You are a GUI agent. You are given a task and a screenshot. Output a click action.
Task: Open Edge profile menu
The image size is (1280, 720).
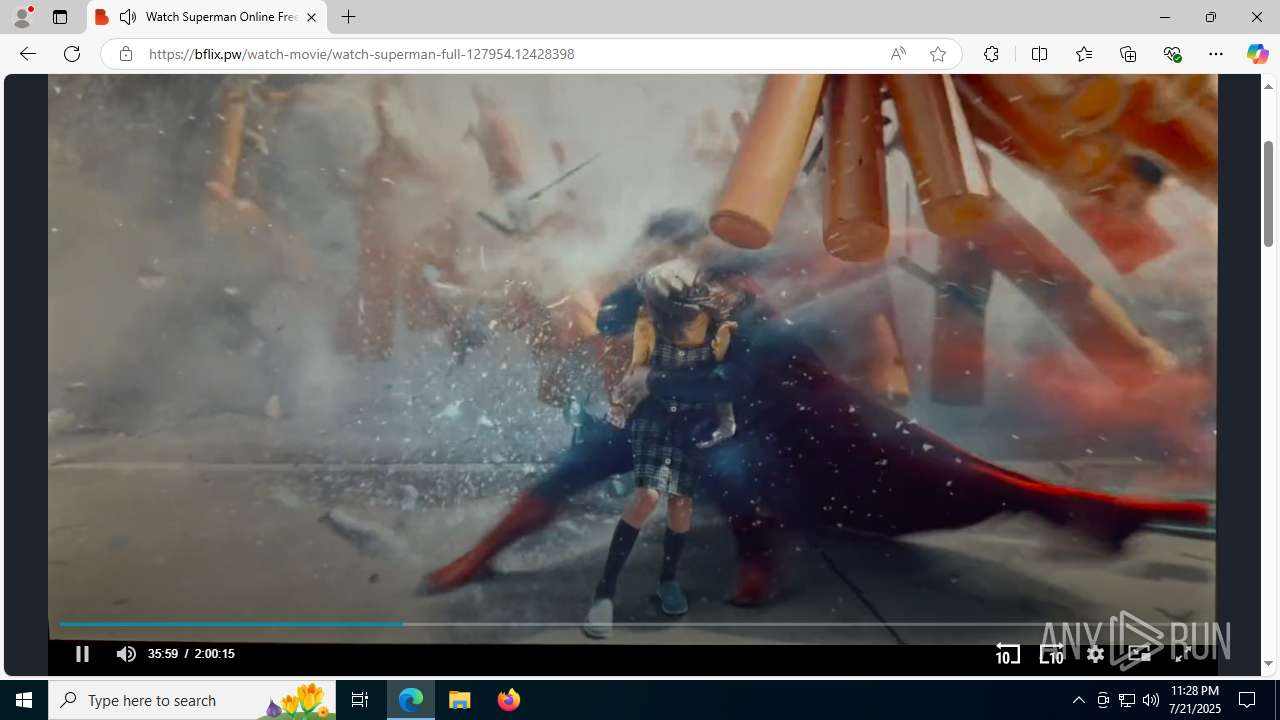tap(22, 17)
